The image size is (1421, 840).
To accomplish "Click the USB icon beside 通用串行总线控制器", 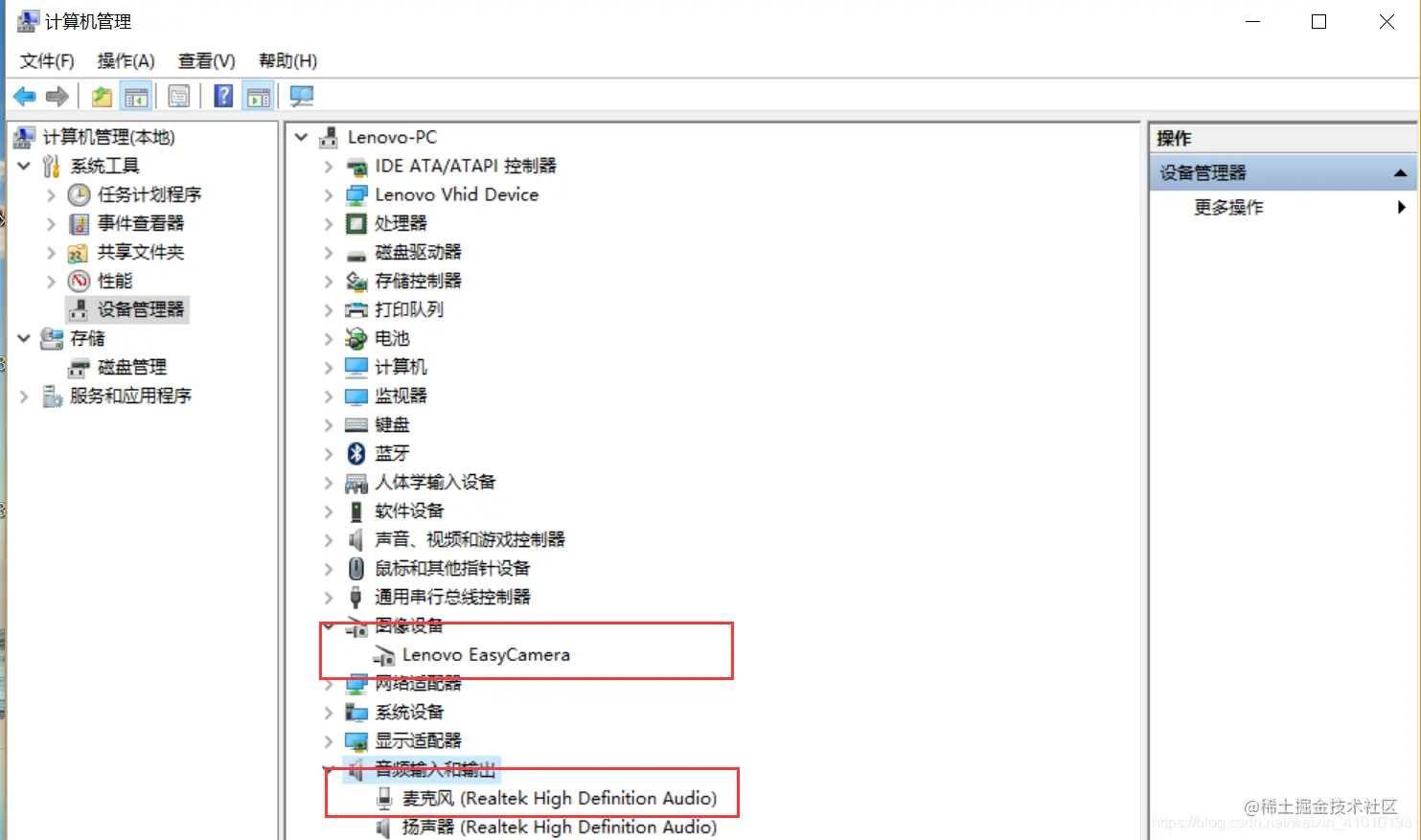I will (356, 598).
